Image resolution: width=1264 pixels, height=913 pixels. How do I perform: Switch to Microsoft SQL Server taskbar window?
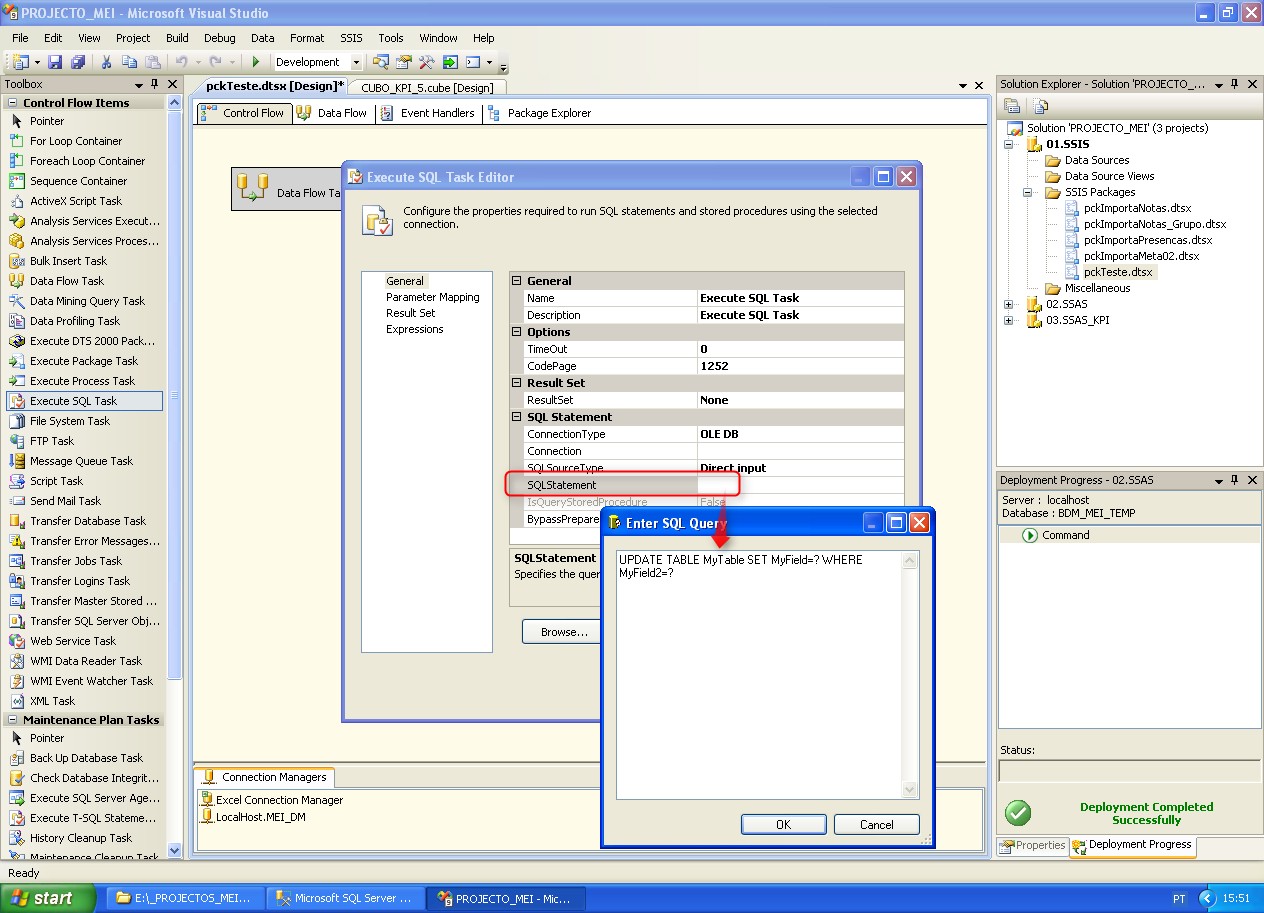point(346,898)
